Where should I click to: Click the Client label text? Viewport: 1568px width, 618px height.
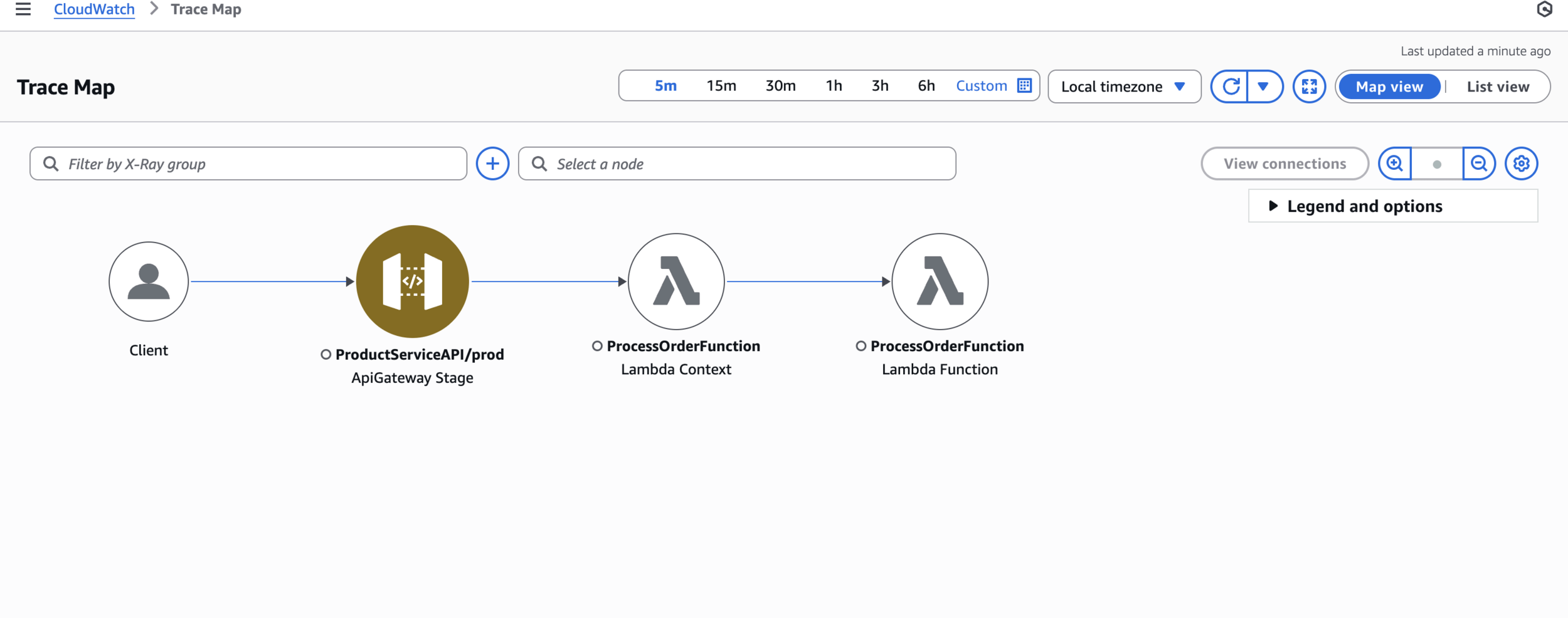coord(149,350)
